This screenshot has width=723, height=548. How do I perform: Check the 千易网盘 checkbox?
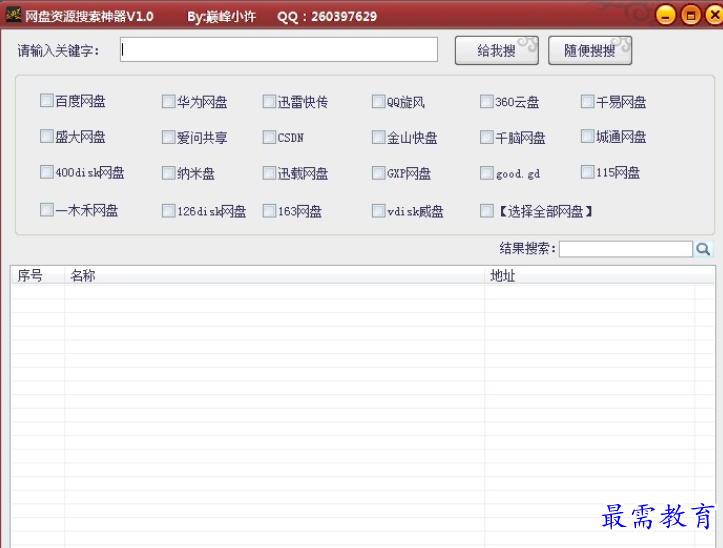(587, 101)
